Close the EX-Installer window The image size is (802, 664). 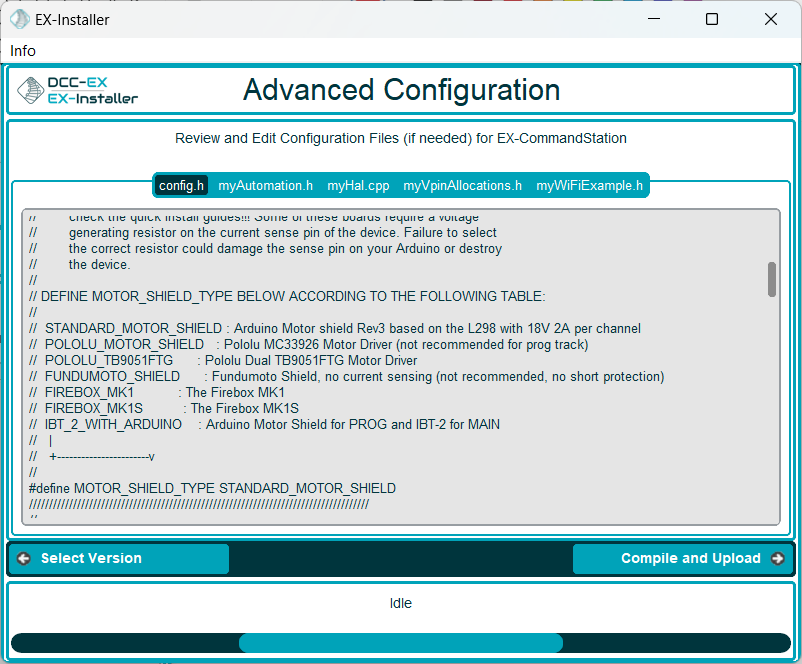(771, 19)
